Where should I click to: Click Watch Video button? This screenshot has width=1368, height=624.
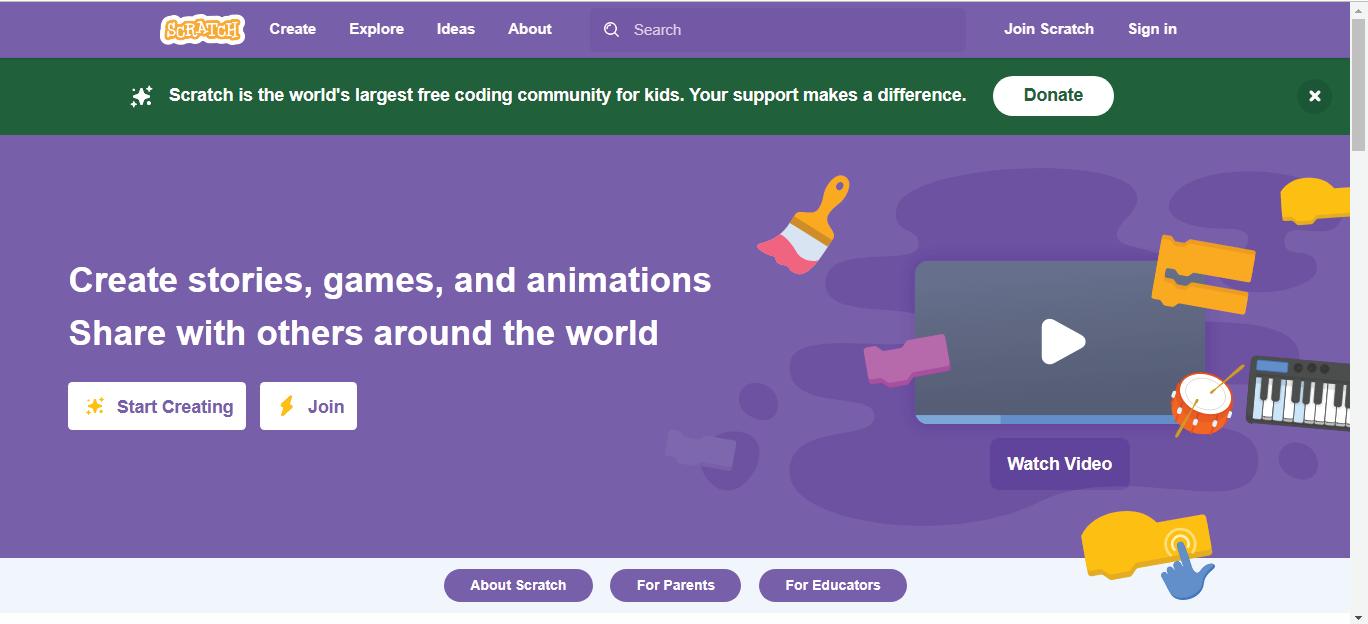(1060, 464)
